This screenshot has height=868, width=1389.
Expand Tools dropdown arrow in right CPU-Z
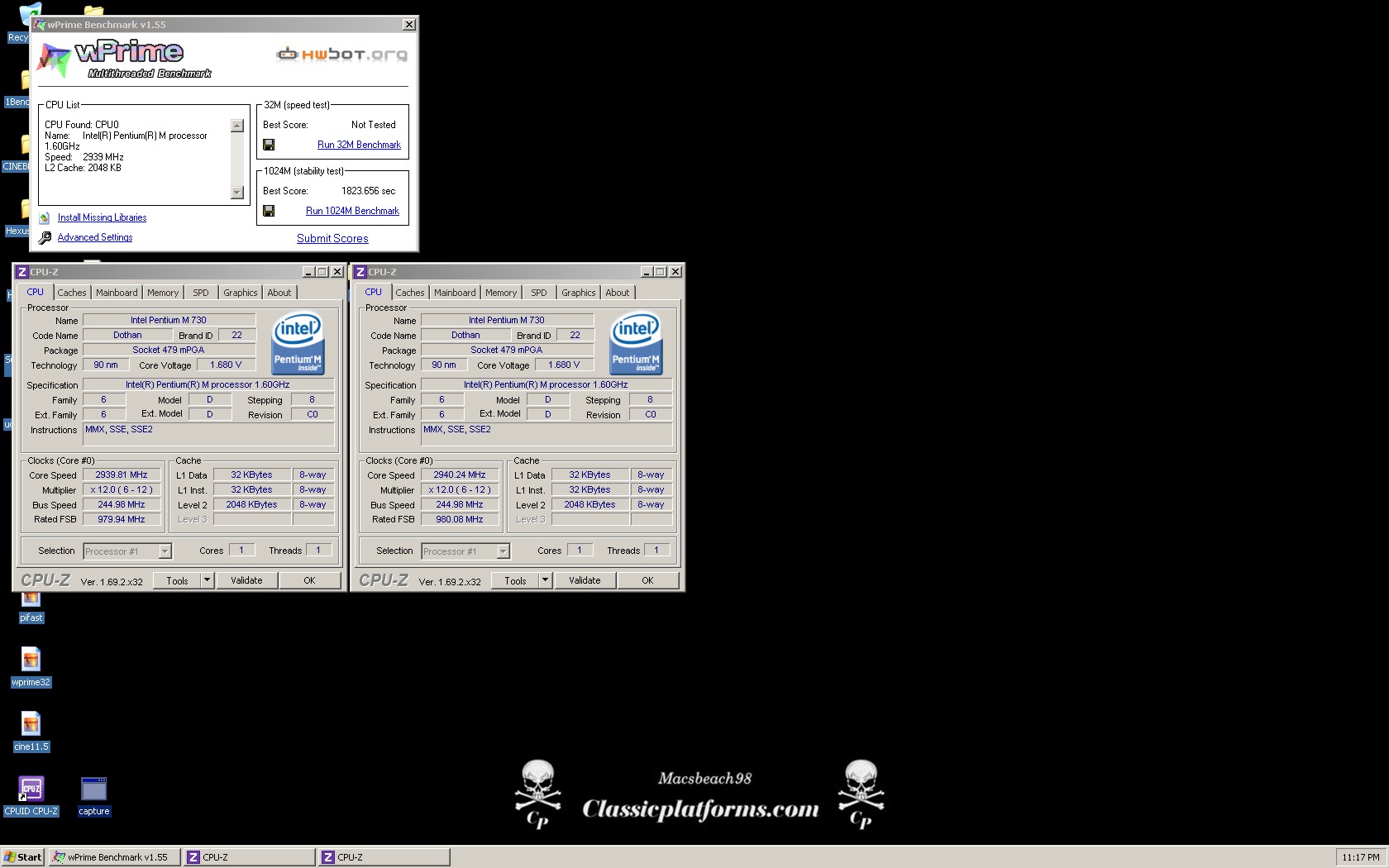pos(546,580)
